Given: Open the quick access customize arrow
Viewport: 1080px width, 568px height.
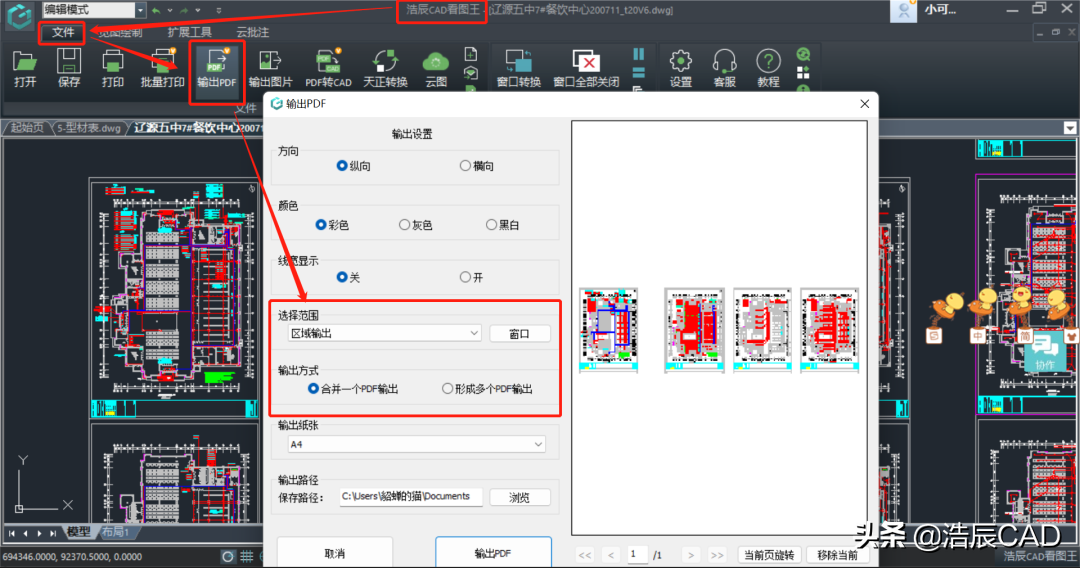Looking at the screenshot, I should pos(219,10).
